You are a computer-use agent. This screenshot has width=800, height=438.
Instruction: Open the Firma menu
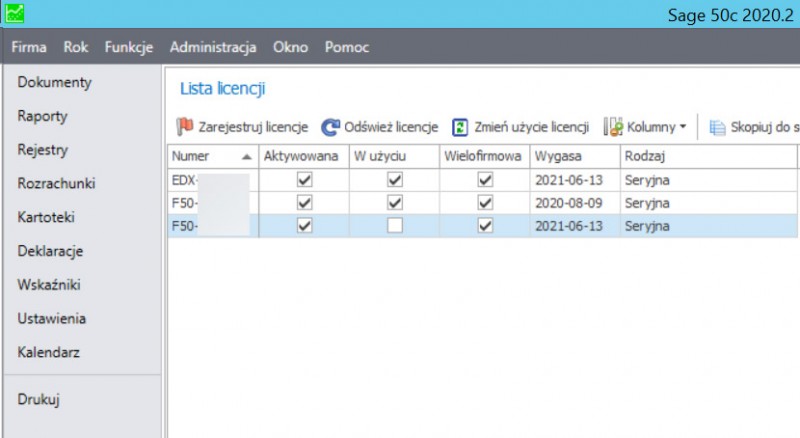pyautogui.click(x=29, y=47)
